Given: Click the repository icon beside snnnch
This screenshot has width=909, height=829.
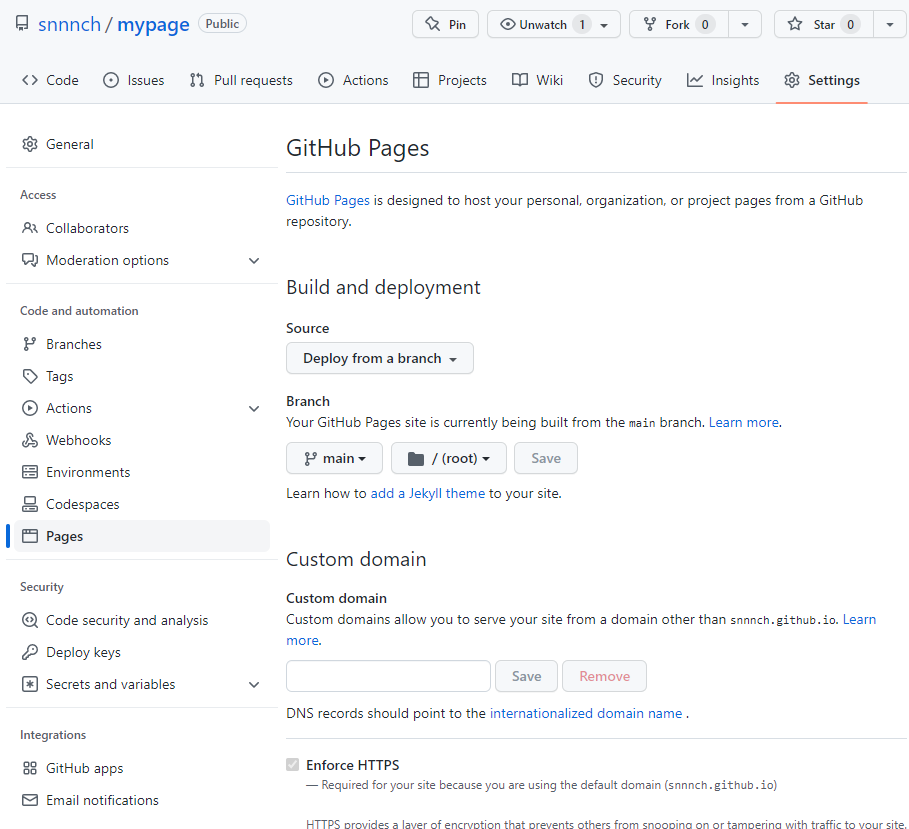Looking at the screenshot, I should [22, 23].
